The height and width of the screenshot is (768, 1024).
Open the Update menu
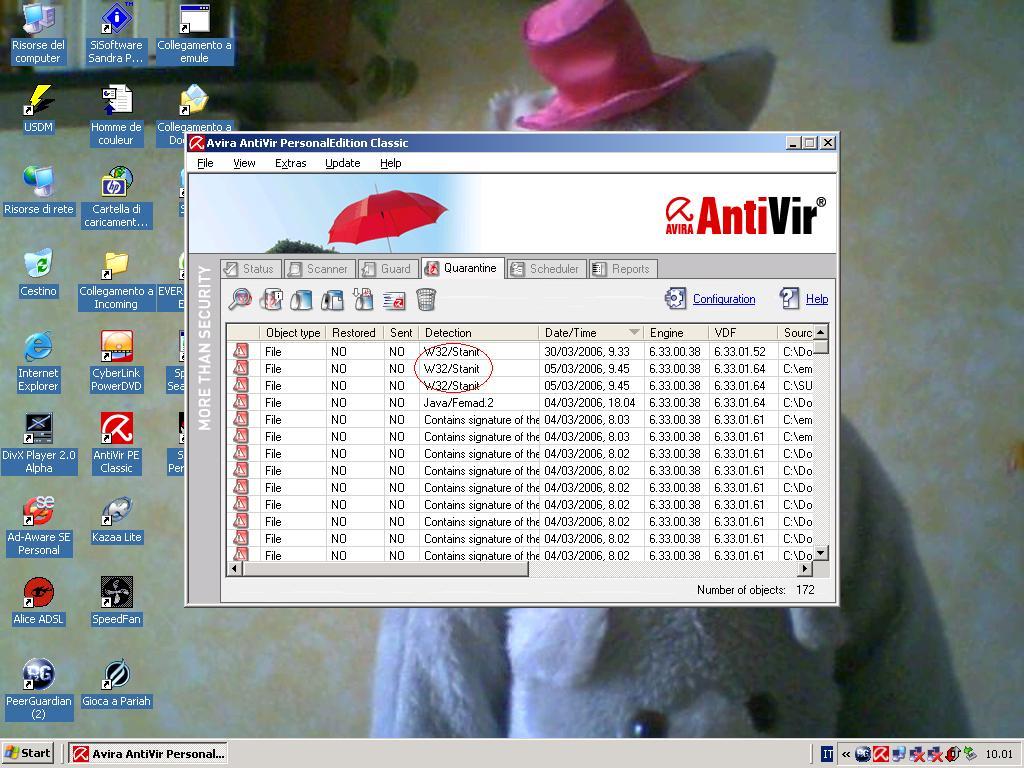pyautogui.click(x=343, y=163)
